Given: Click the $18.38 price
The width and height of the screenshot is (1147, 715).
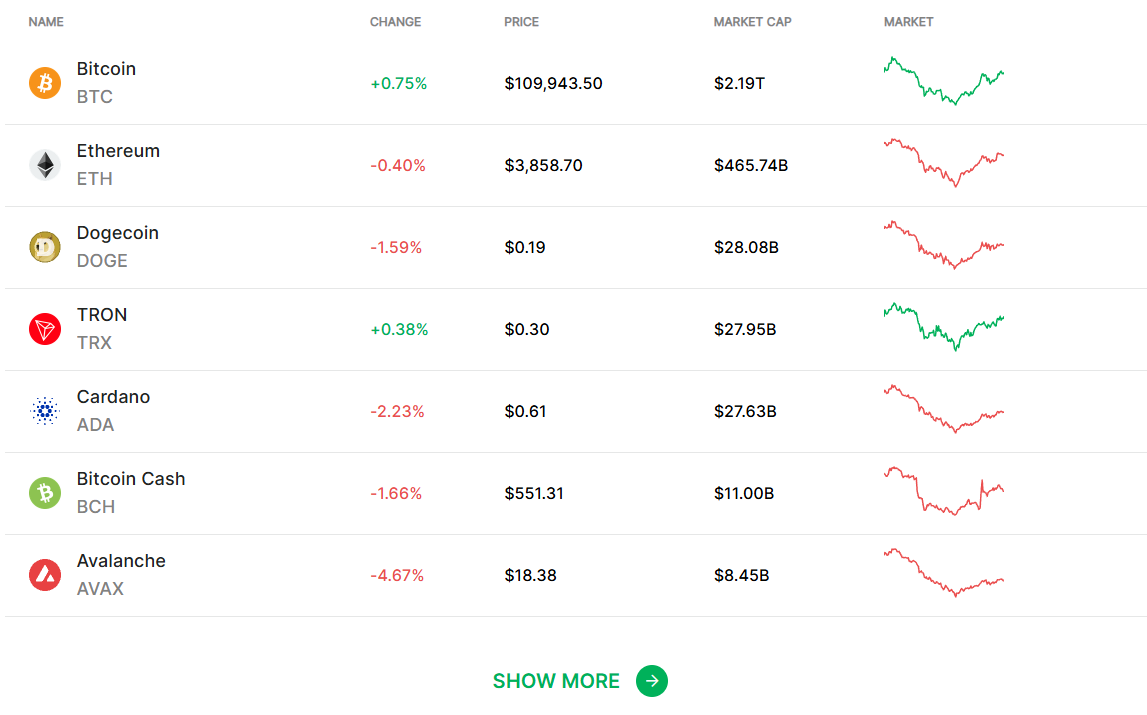Looking at the screenshot, I should click(x=530, y=575).
